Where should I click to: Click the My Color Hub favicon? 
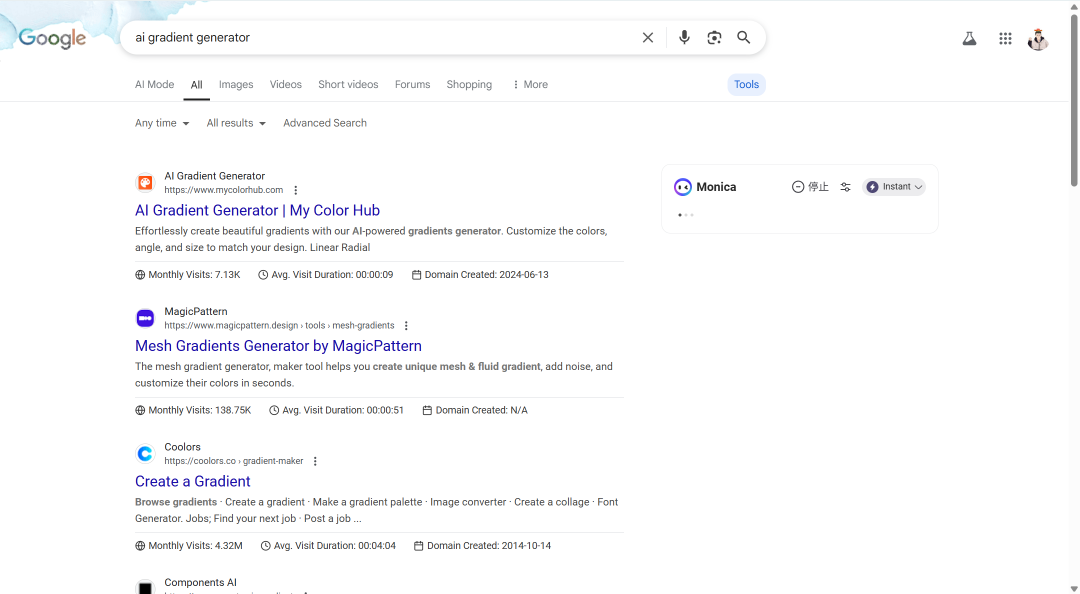pos(145,183)
